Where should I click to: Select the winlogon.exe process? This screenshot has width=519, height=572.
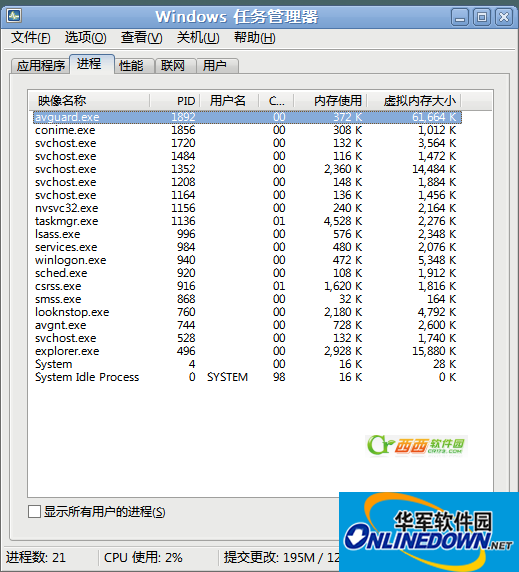pos(247,260)
